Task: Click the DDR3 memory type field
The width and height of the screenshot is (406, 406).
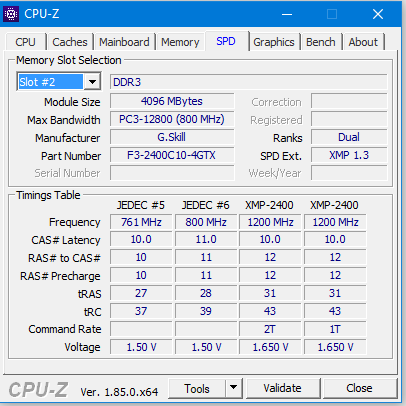Action: (249, 82)
